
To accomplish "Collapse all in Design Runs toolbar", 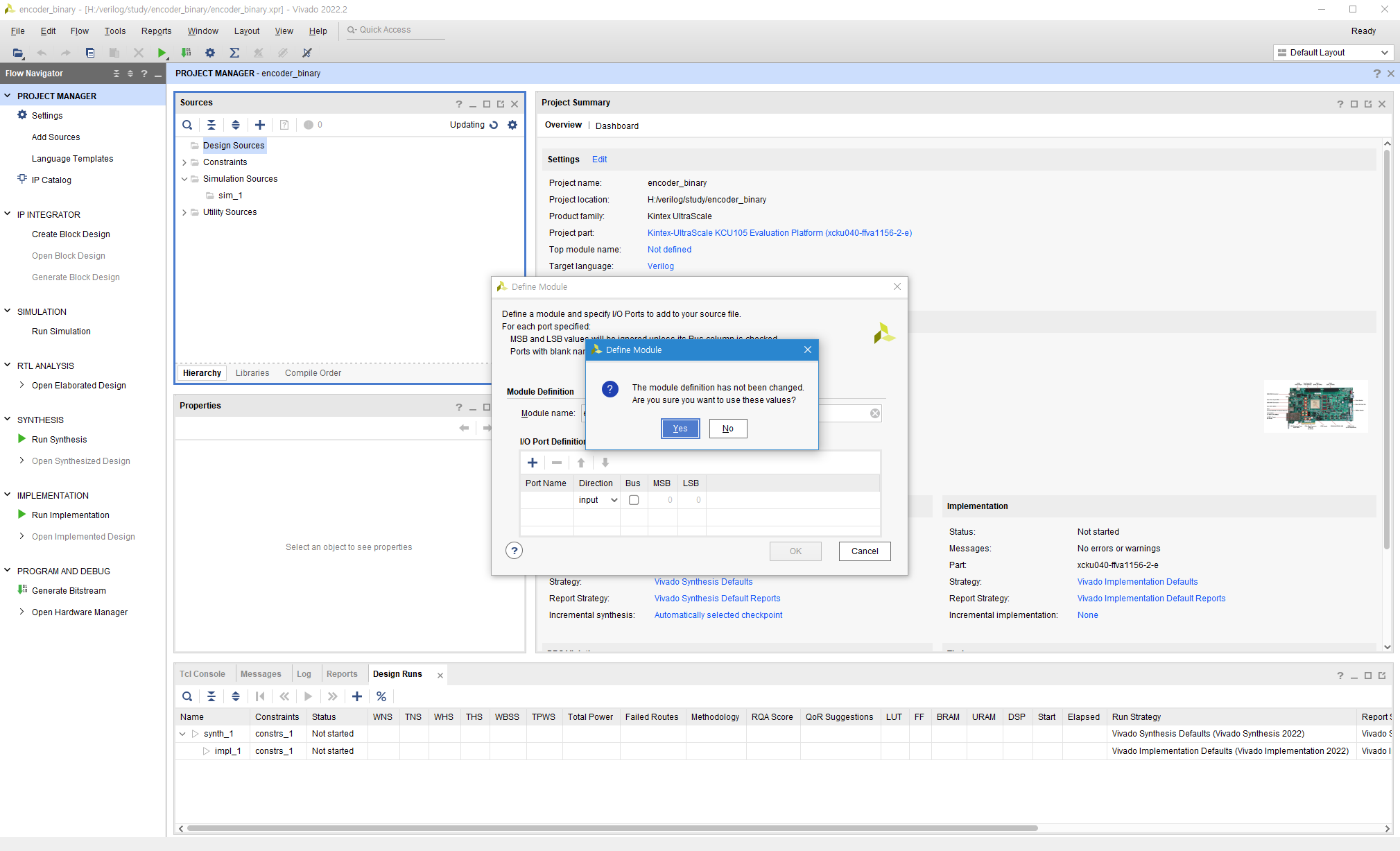I will point(211,696).
